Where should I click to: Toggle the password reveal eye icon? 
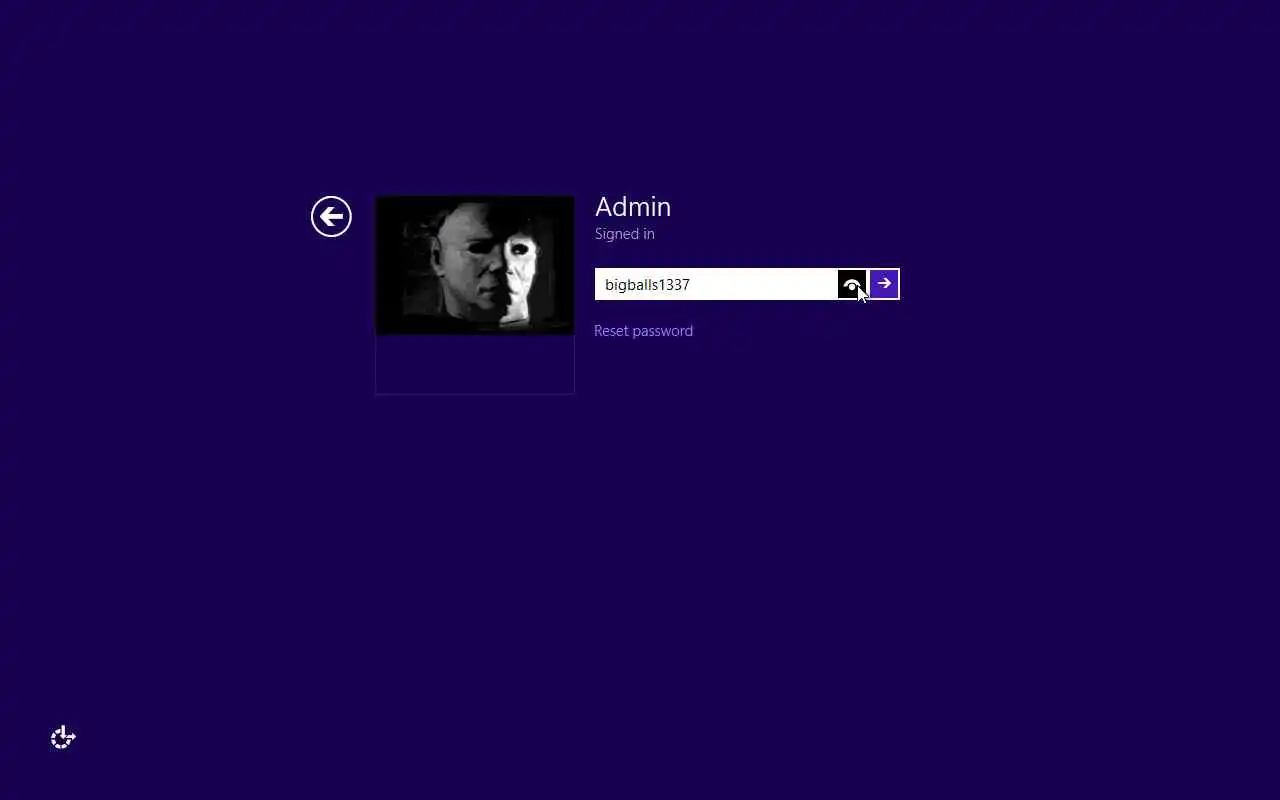click(852, 284)
